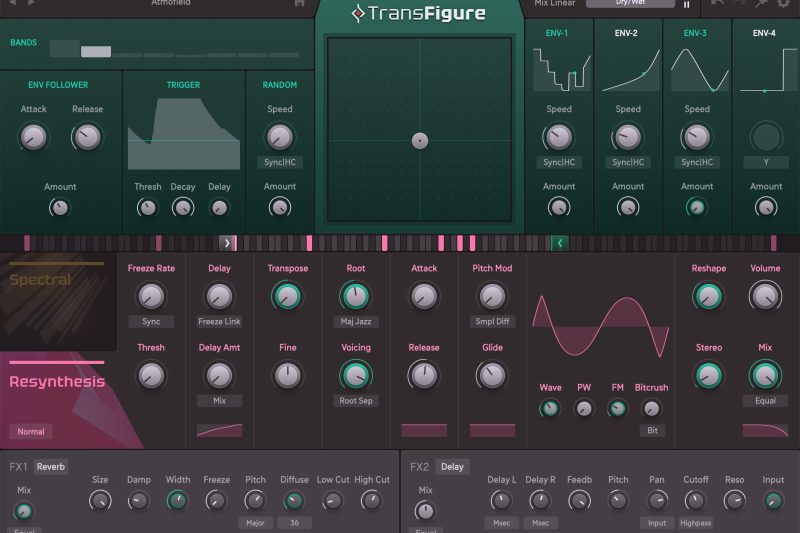Viewport: 800px width, 533px height.
Task: Toggle Freeze Link under Delay knob
Action: click(x=219, y=321)
